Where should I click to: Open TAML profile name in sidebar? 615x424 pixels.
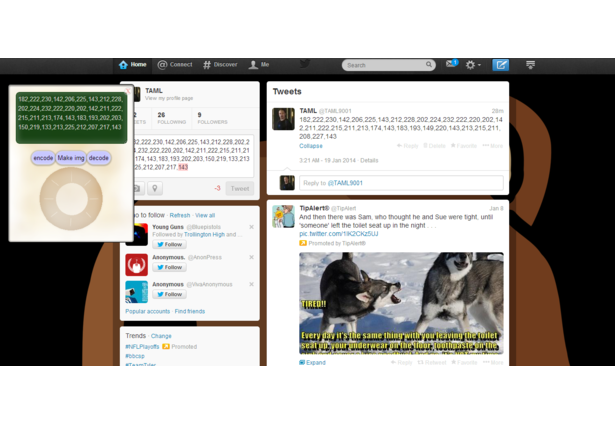[154, 91]
